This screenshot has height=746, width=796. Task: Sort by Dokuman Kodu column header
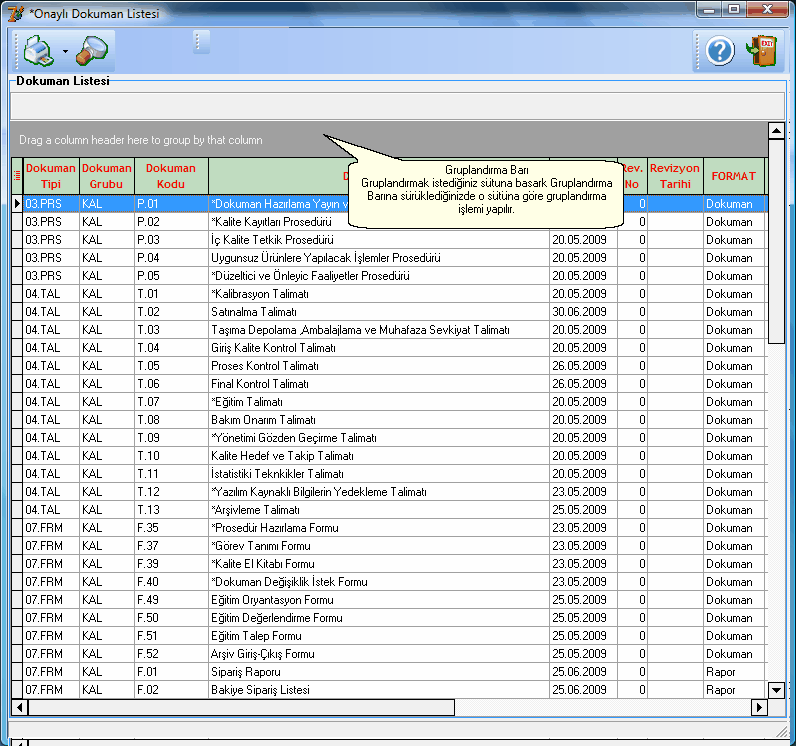[171, 176]
